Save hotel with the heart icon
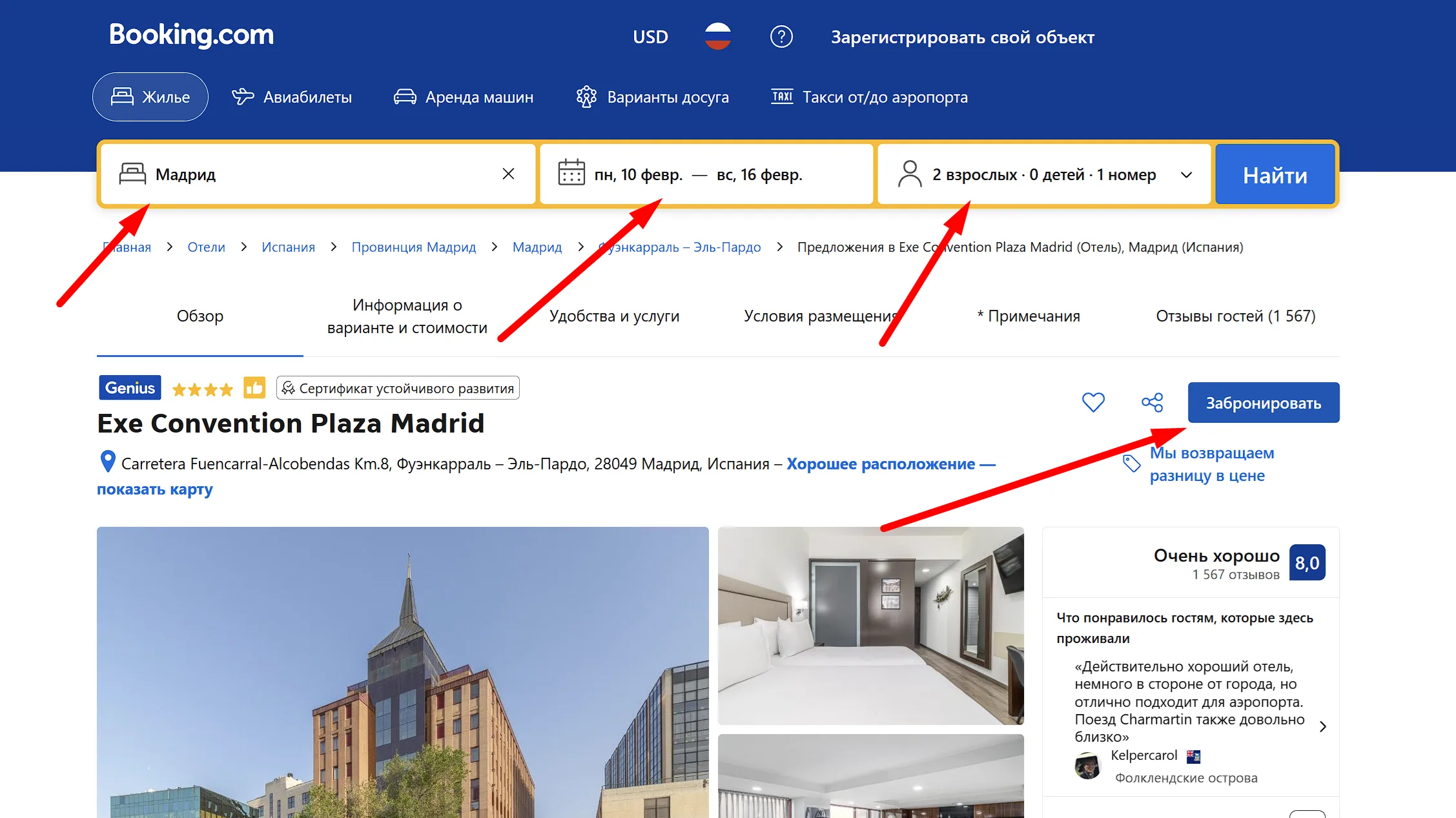 [x=1093, y=402]
